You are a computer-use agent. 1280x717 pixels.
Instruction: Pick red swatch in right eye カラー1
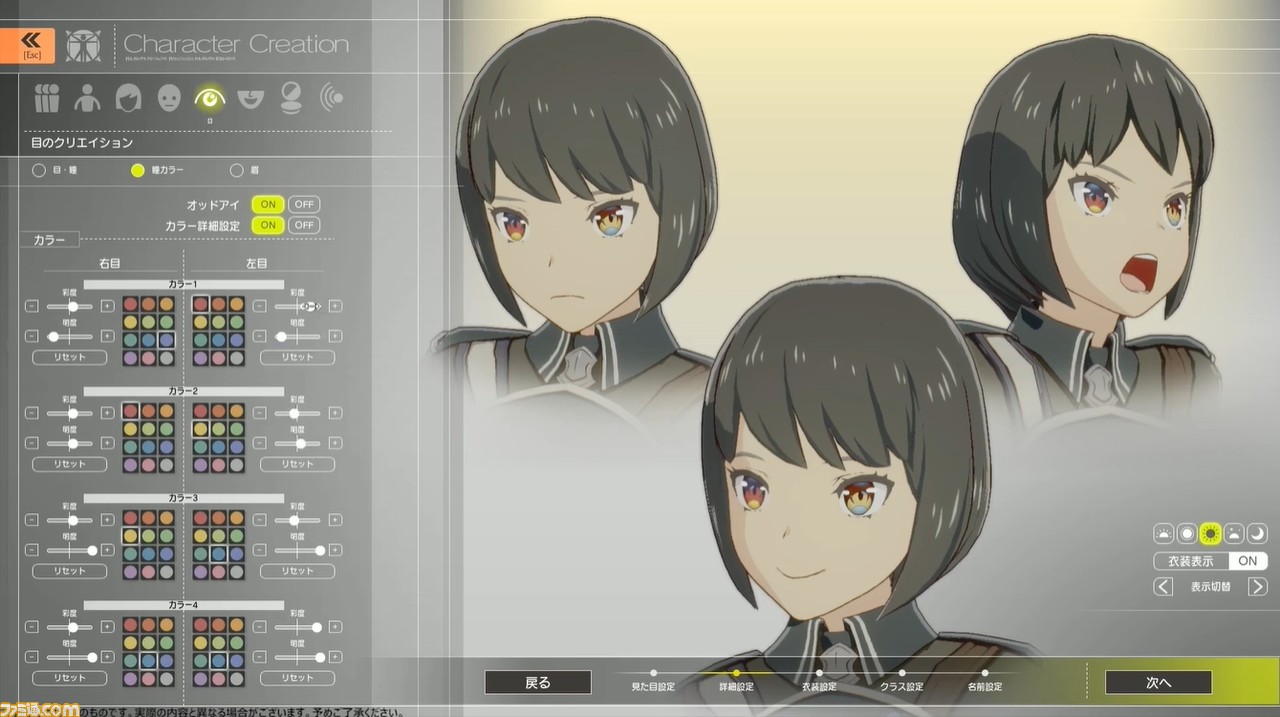point(131,304)
